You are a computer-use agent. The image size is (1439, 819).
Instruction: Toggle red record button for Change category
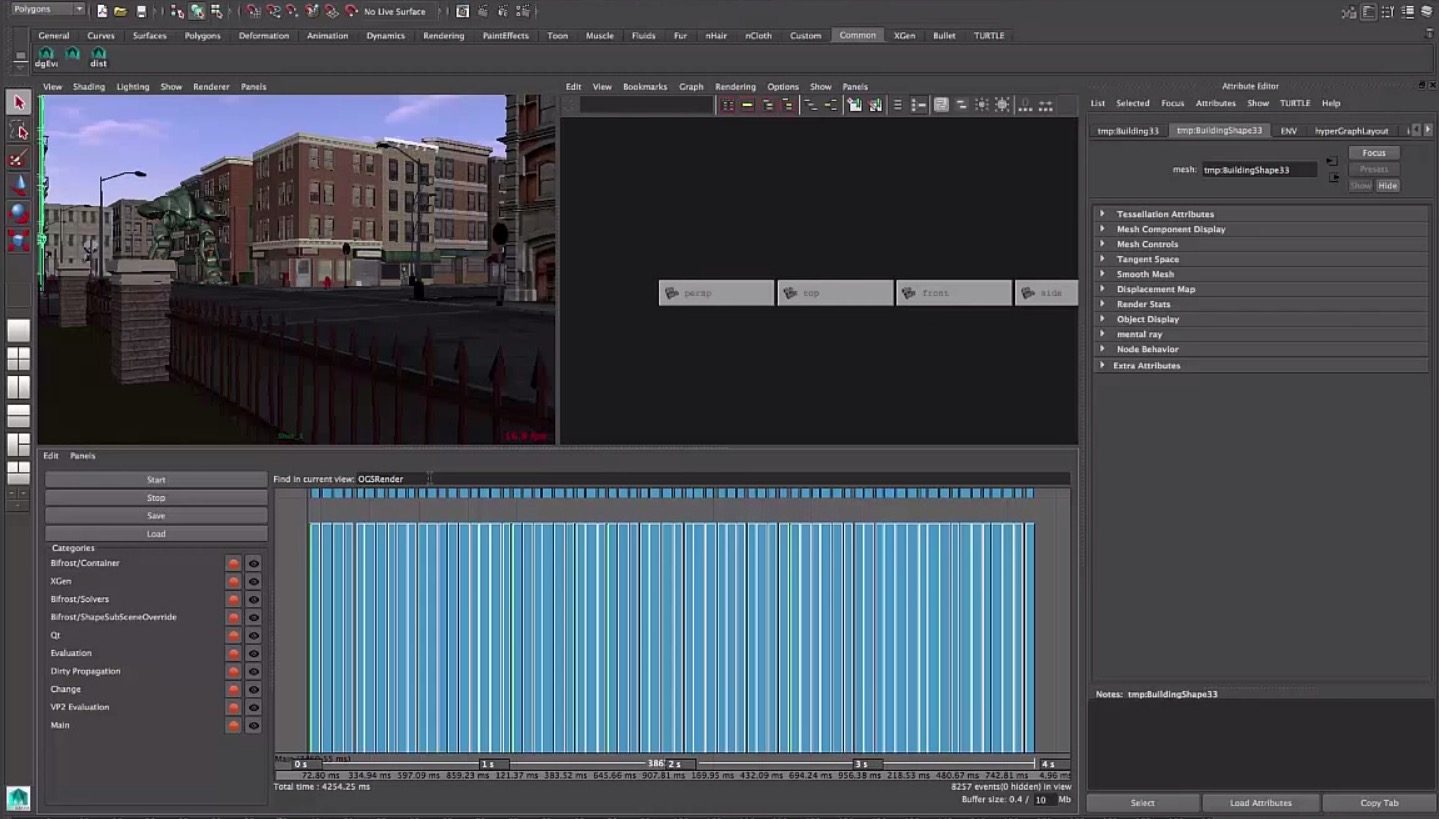(233, 689)
